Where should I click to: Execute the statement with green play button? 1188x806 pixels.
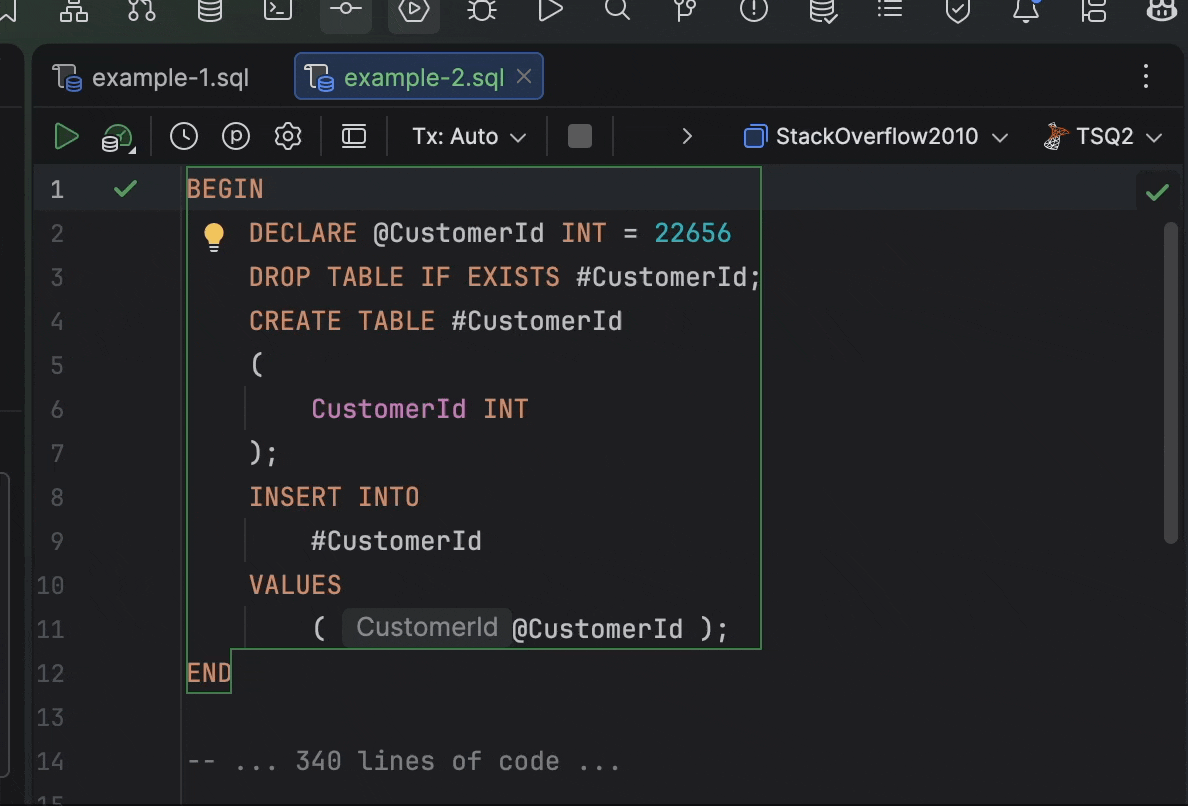[66, 136]
